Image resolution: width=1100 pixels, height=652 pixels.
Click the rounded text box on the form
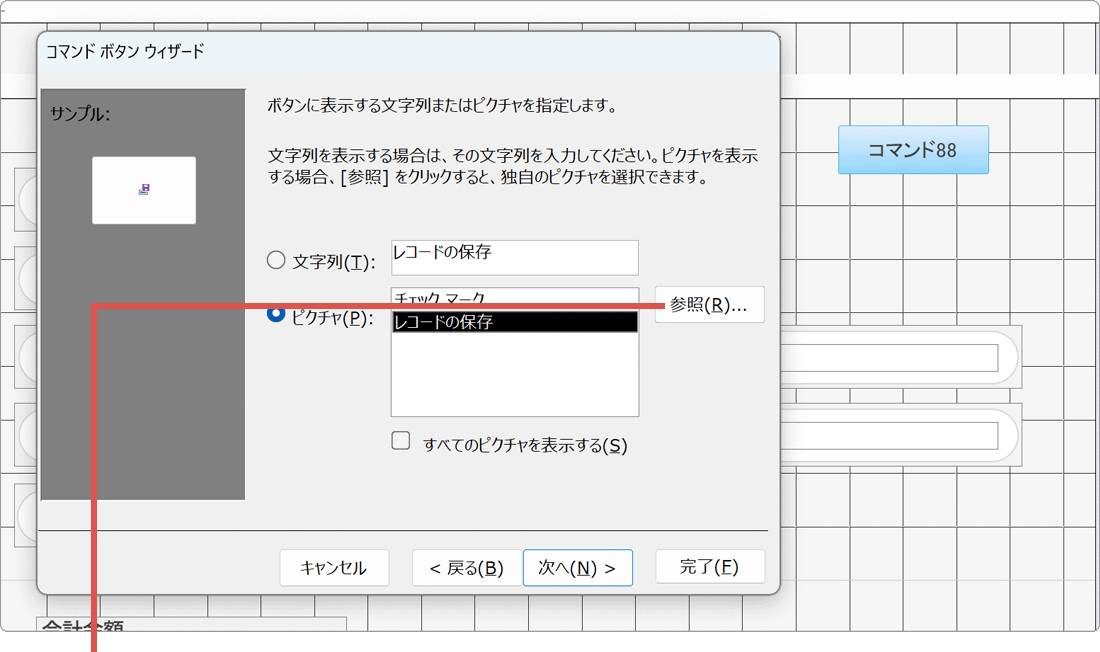click(x=900, y=357)
